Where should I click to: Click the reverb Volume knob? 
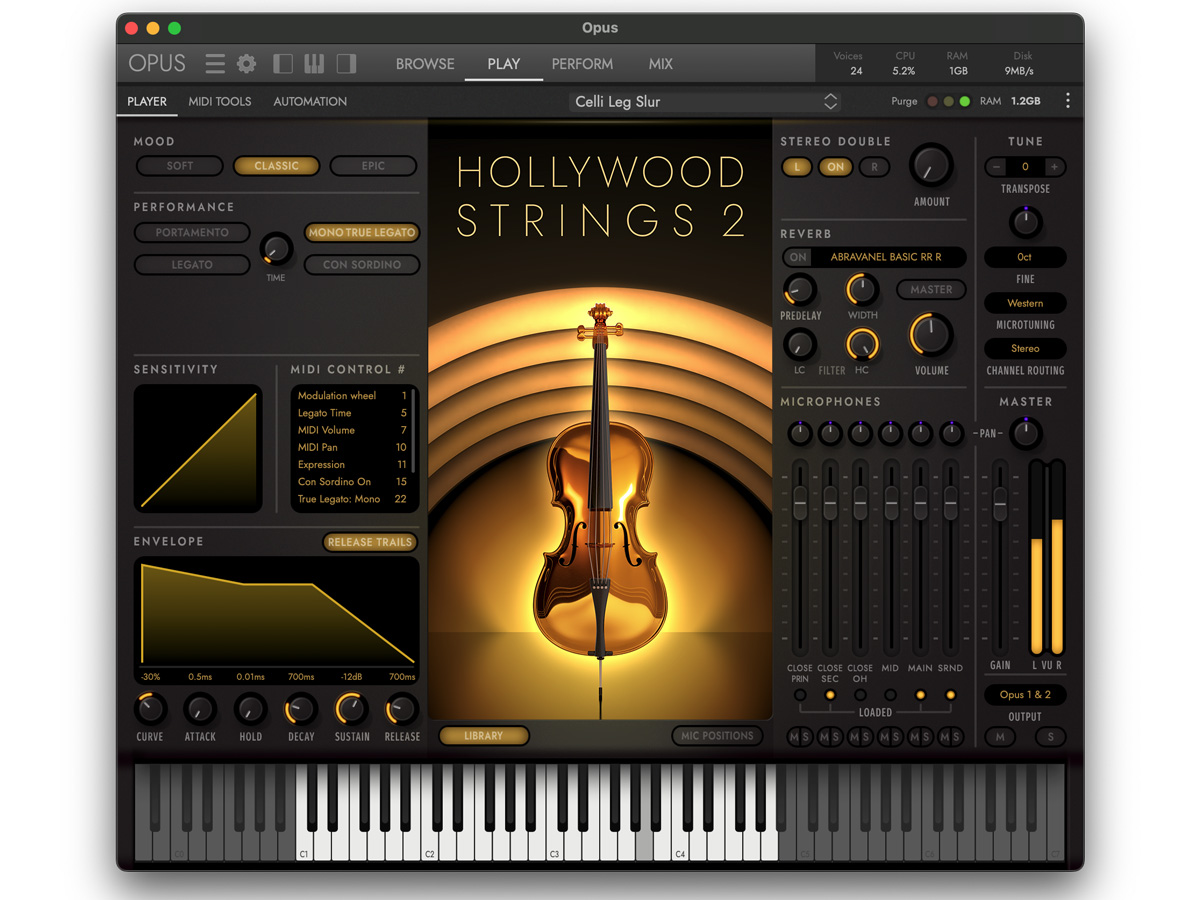tap(931, 336)
